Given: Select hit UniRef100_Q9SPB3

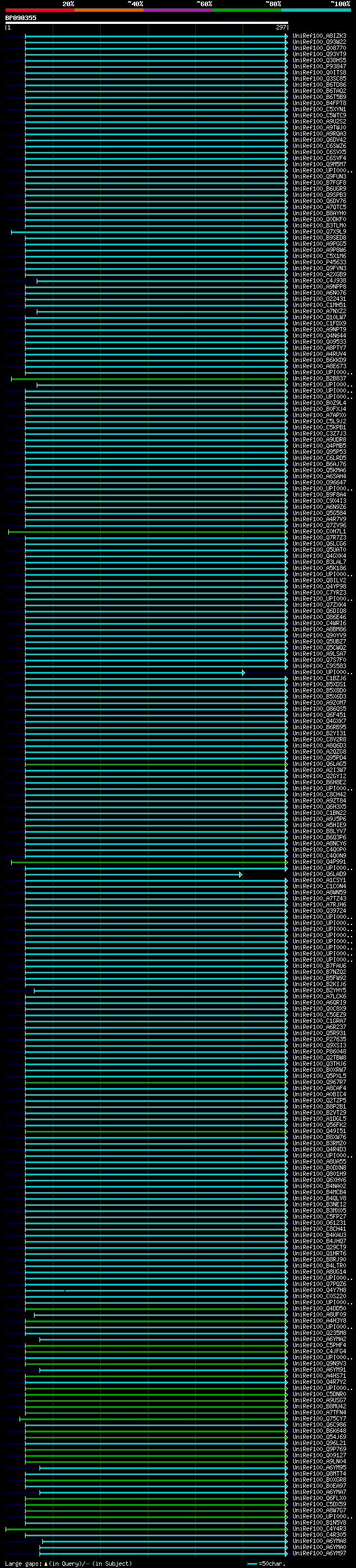Looking at the screenshot, I should point(319,195).
